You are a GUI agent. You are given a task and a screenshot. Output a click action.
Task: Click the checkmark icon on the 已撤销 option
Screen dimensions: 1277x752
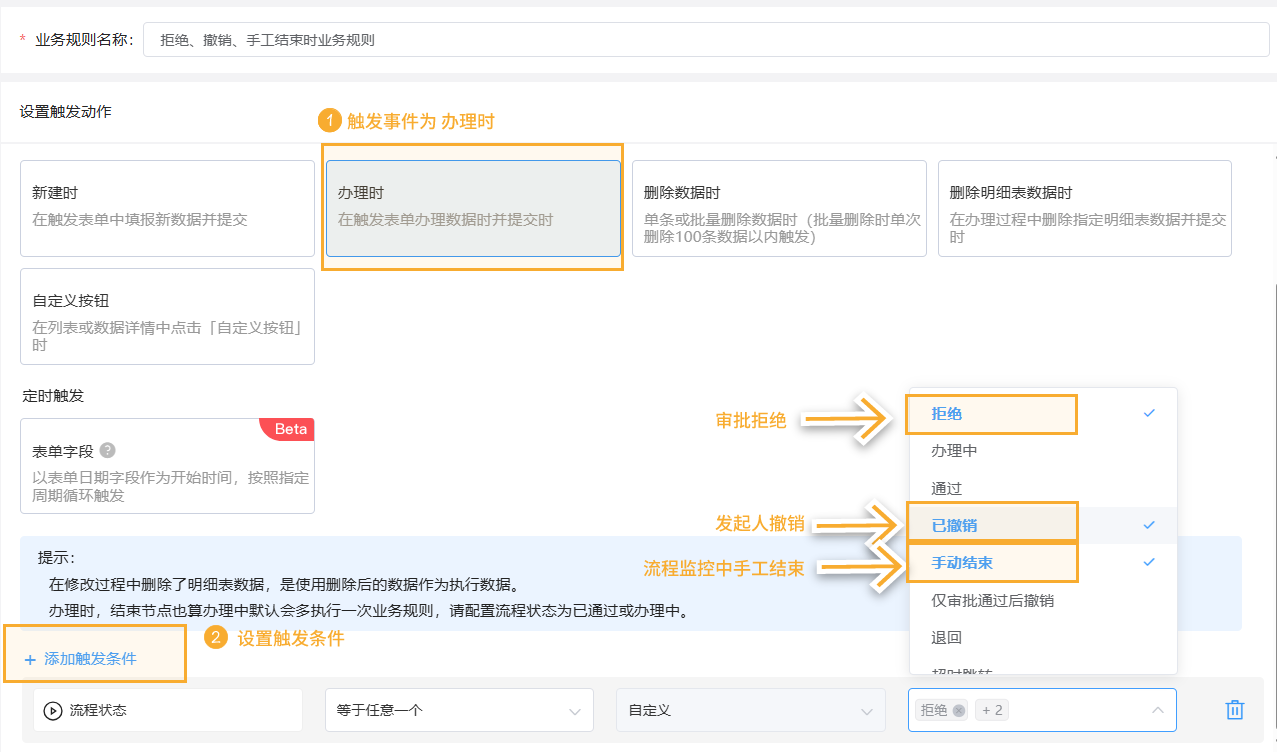pos(1149,525)
